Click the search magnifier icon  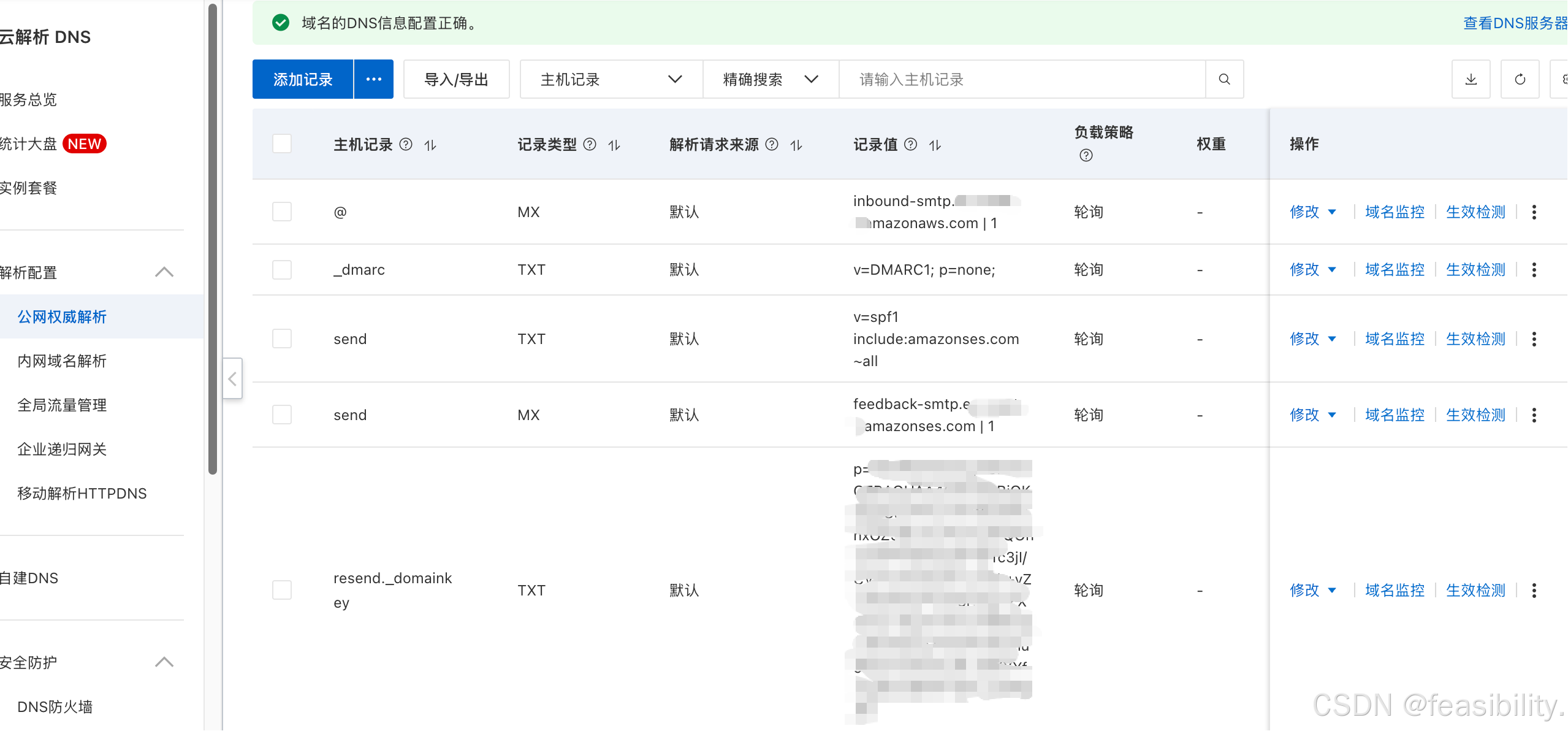click(1224, 79)
